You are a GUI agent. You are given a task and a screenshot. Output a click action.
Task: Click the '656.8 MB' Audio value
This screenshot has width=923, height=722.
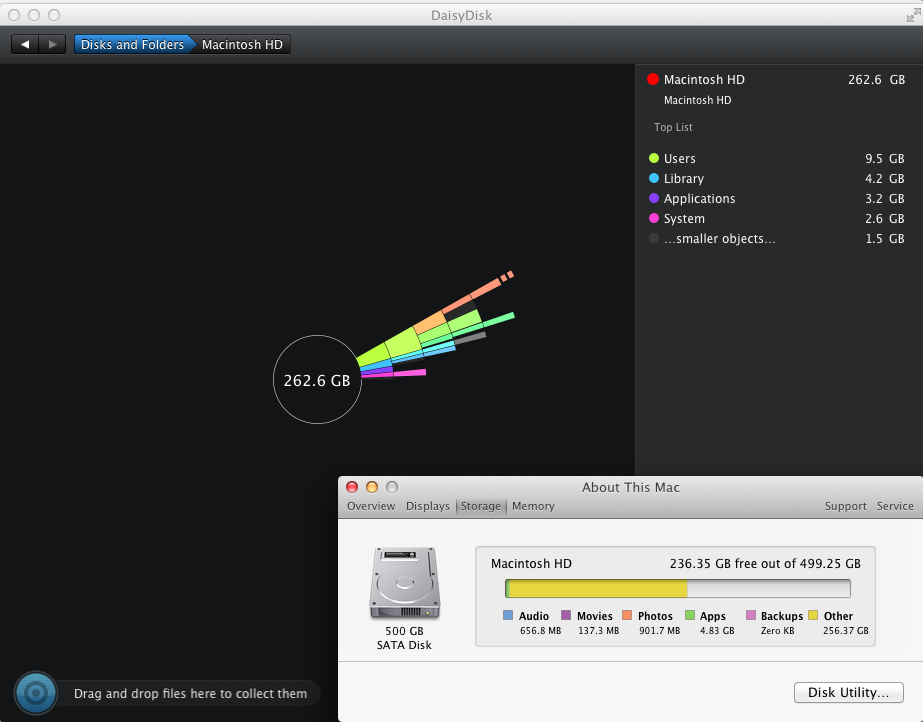(x=540, y=631)
